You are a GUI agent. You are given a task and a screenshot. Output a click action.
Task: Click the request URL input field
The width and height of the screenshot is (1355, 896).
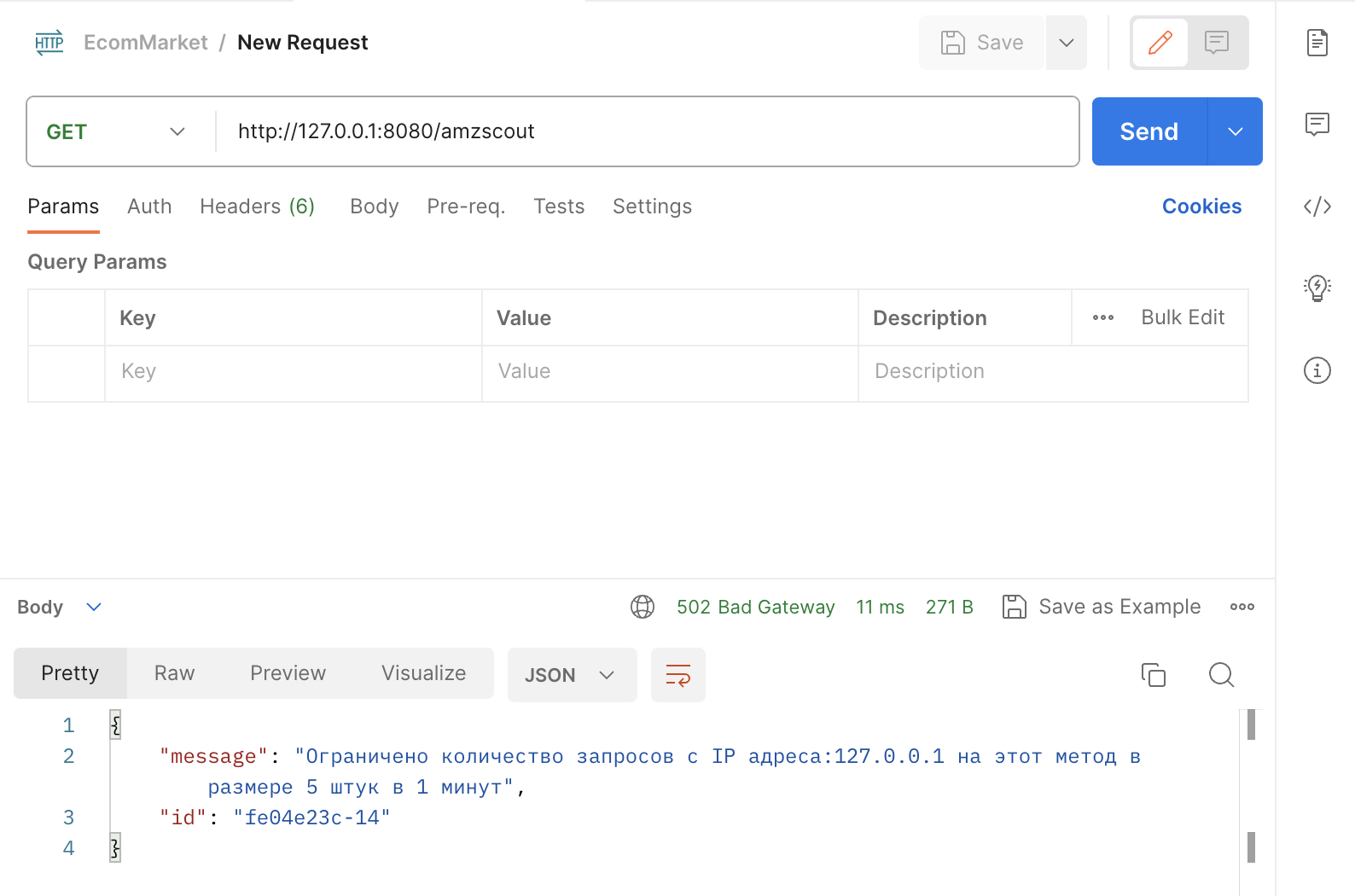click(647, 131)
